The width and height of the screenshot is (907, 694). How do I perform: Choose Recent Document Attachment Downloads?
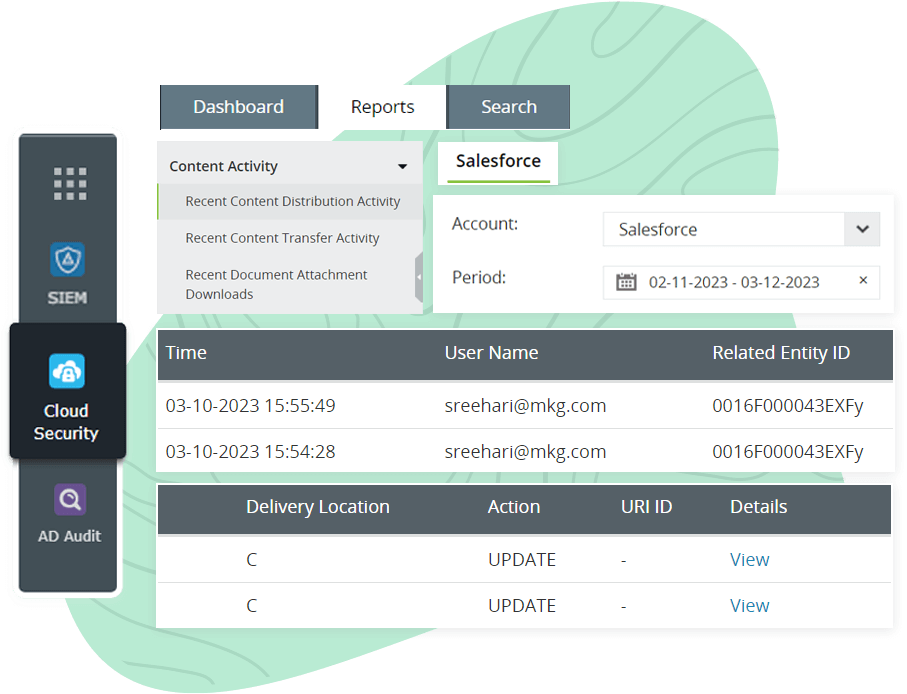click(x=276, y=284)
